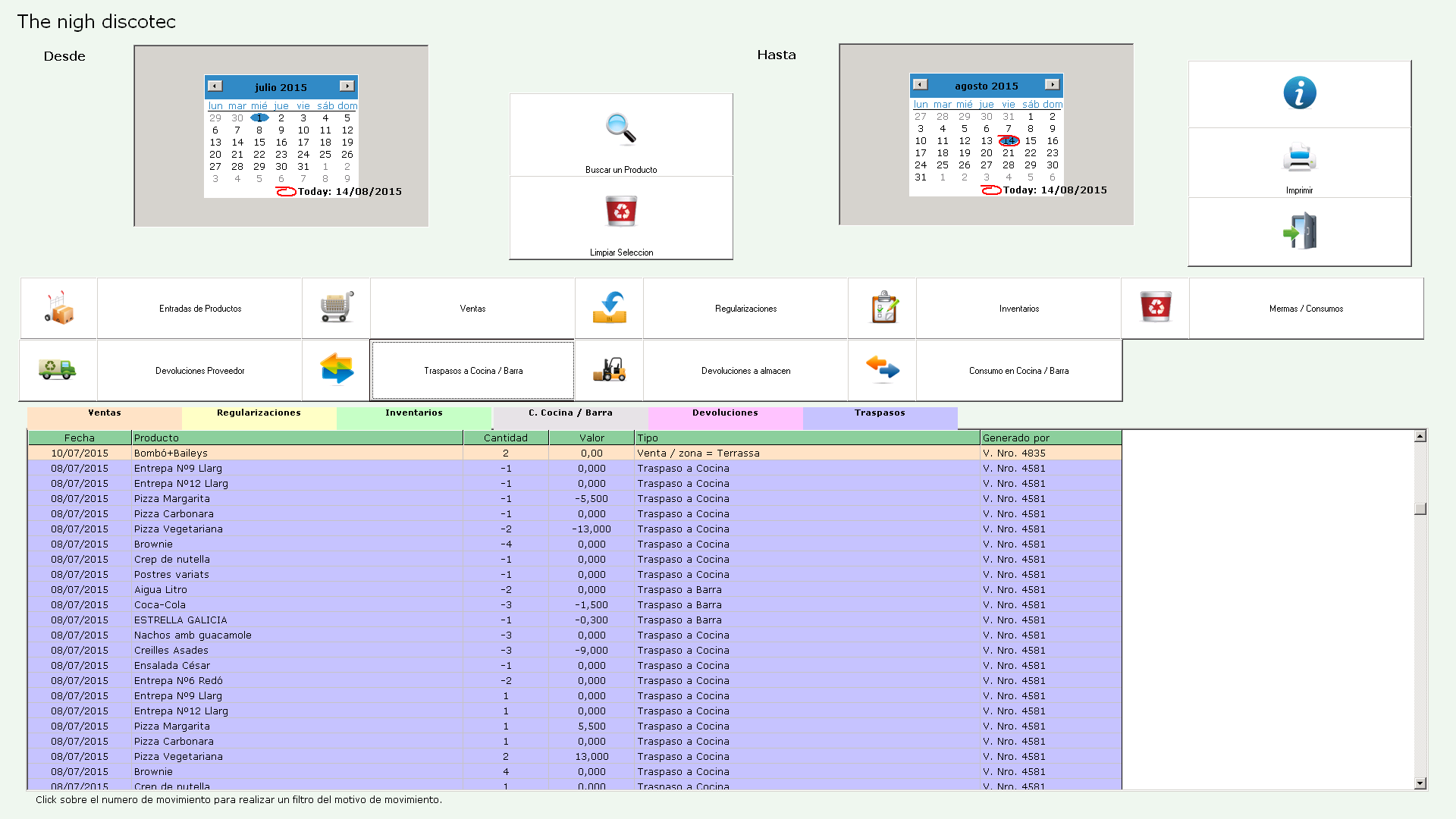The height and width of the screenshot is (819, 1456).
Task: Click the blue information icon
Action: [1299, 93]
